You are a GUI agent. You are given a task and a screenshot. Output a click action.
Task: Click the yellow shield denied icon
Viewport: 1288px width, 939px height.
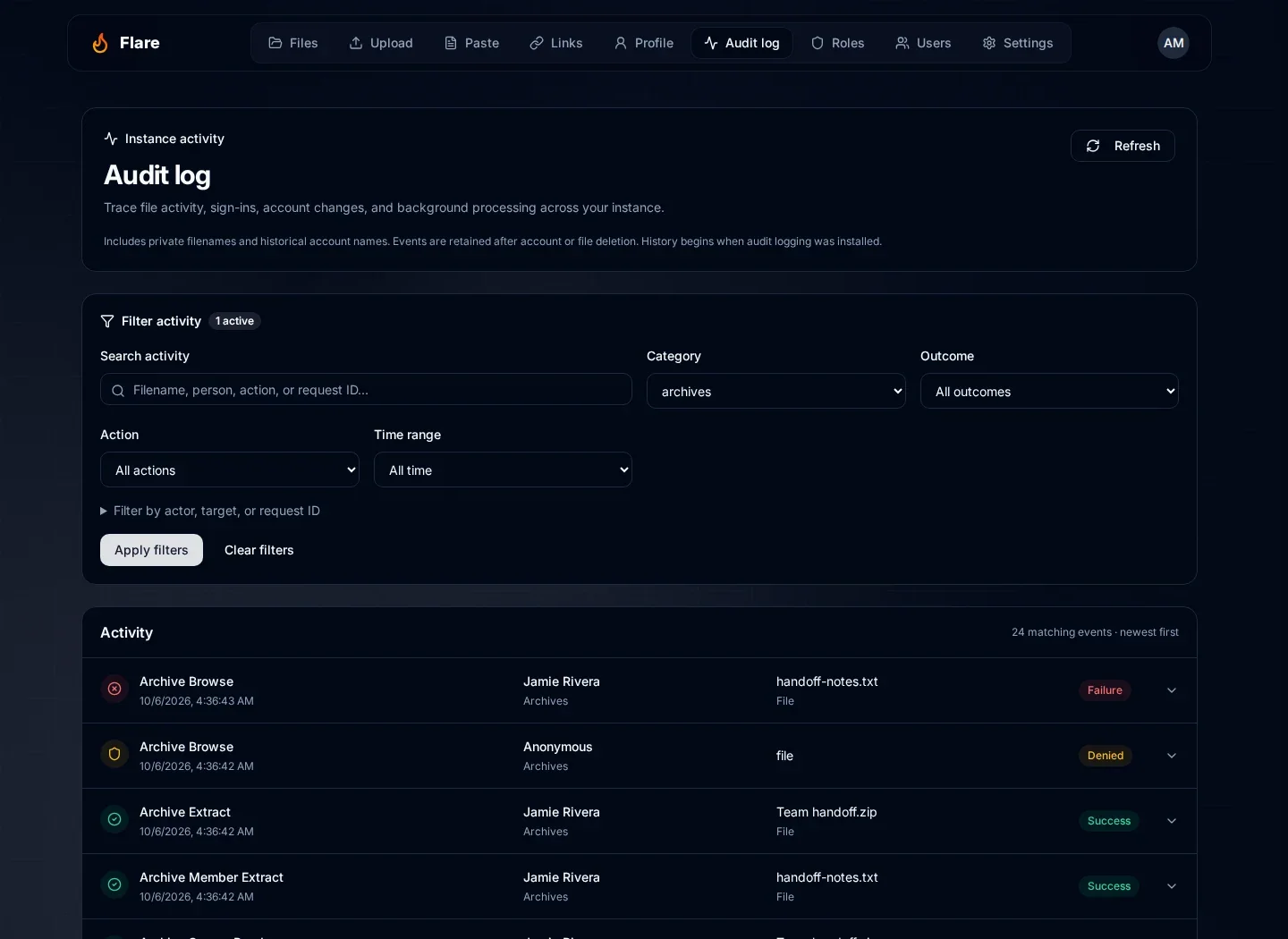point(114,755)
